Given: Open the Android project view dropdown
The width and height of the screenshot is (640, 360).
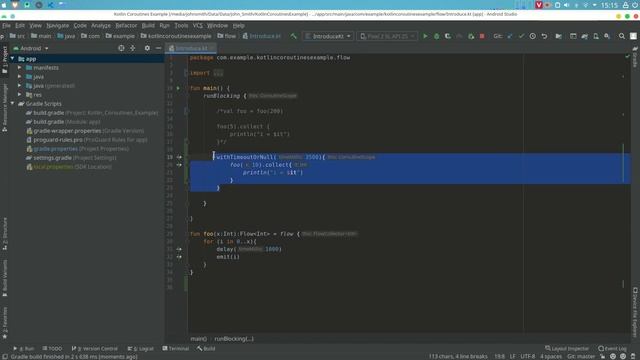Looking at the screenshot, I should coord(31,48).
